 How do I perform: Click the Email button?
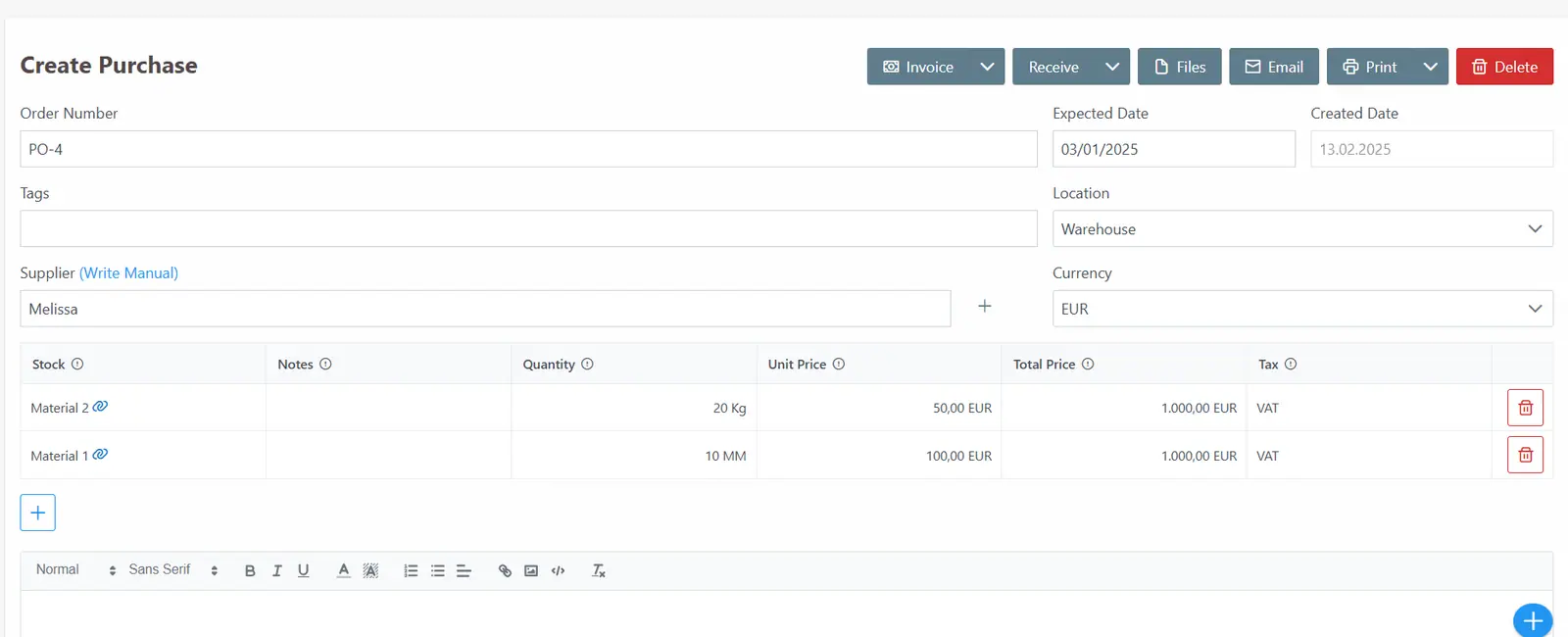pyautogui.click(x=1274, y=67)
